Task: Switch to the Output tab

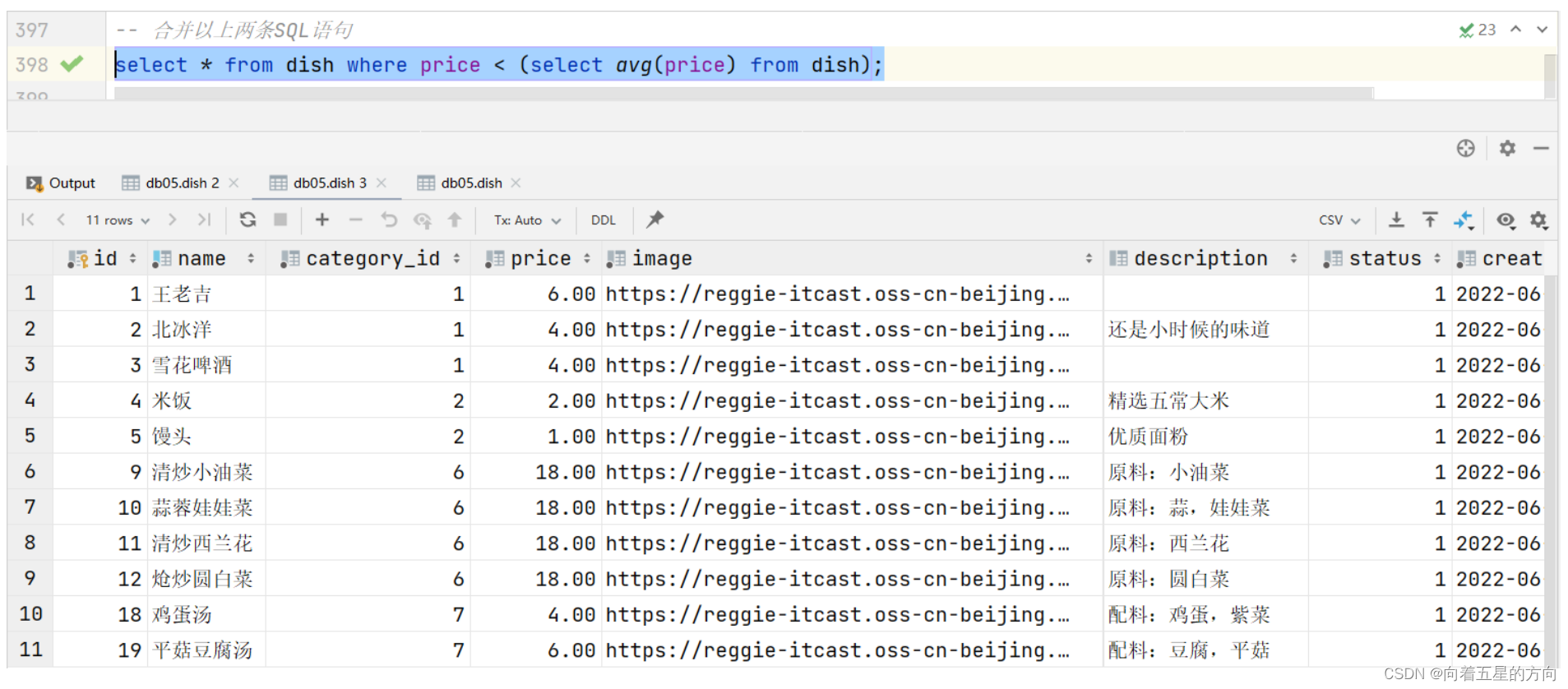Action: [61, 183]
